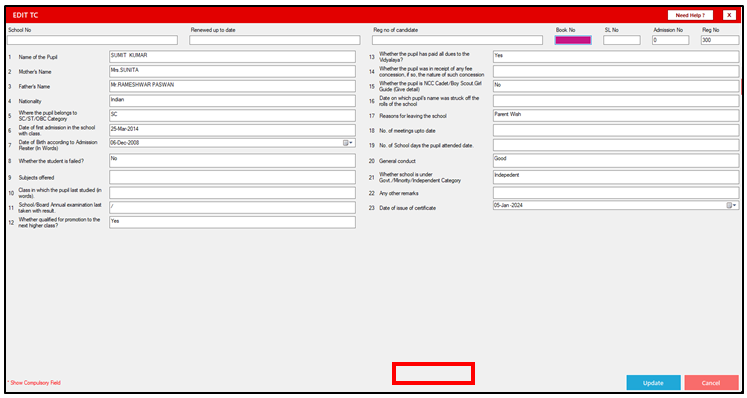The width and height of the screenshot is (747, 398).
Task: Open Date of issue calendar dropdown
Action: [732, 205]
